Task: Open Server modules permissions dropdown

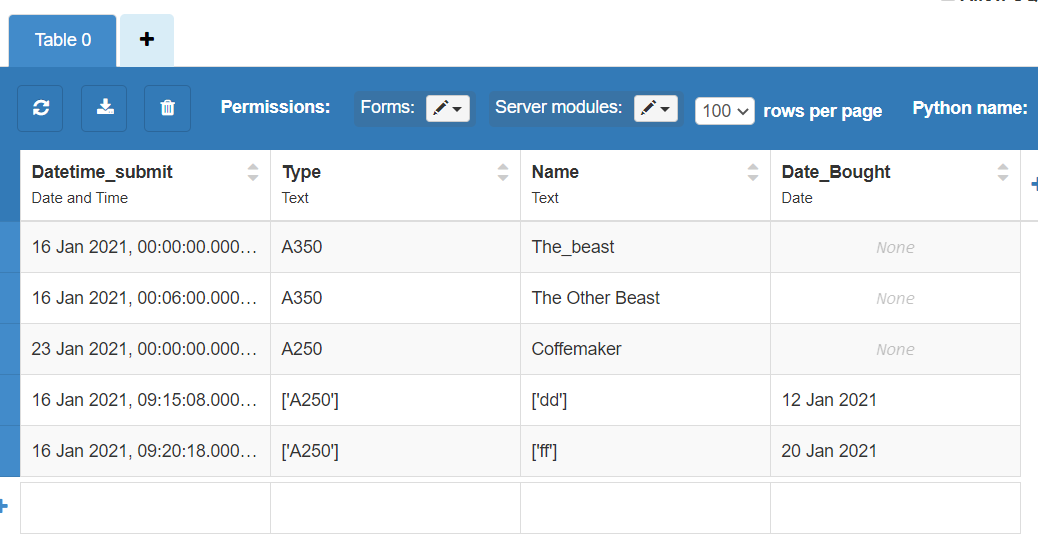Action: pyautogui.click(x=656, y=109)
